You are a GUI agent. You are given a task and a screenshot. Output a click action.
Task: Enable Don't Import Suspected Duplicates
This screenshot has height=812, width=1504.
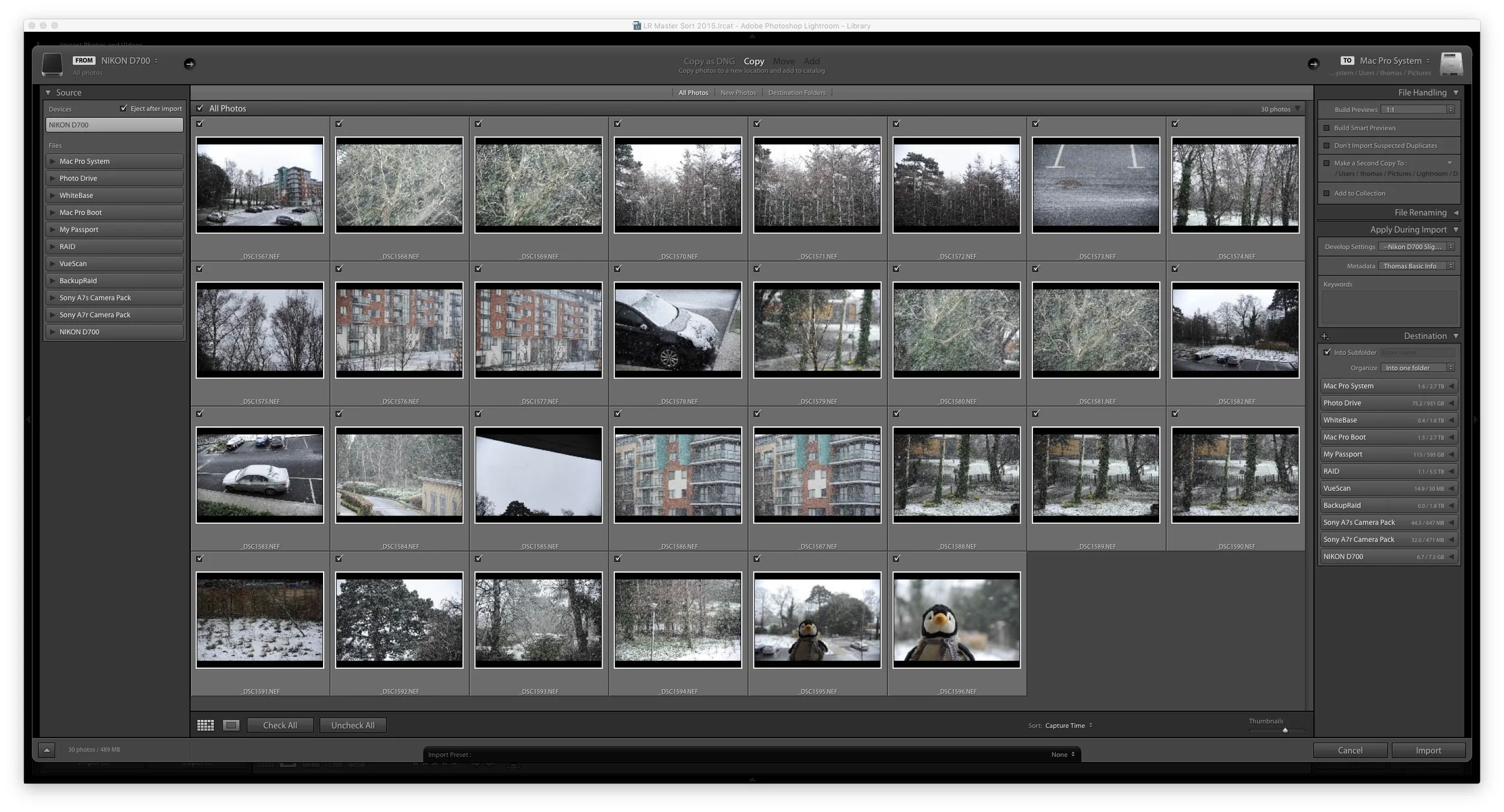pos(1327,146)
